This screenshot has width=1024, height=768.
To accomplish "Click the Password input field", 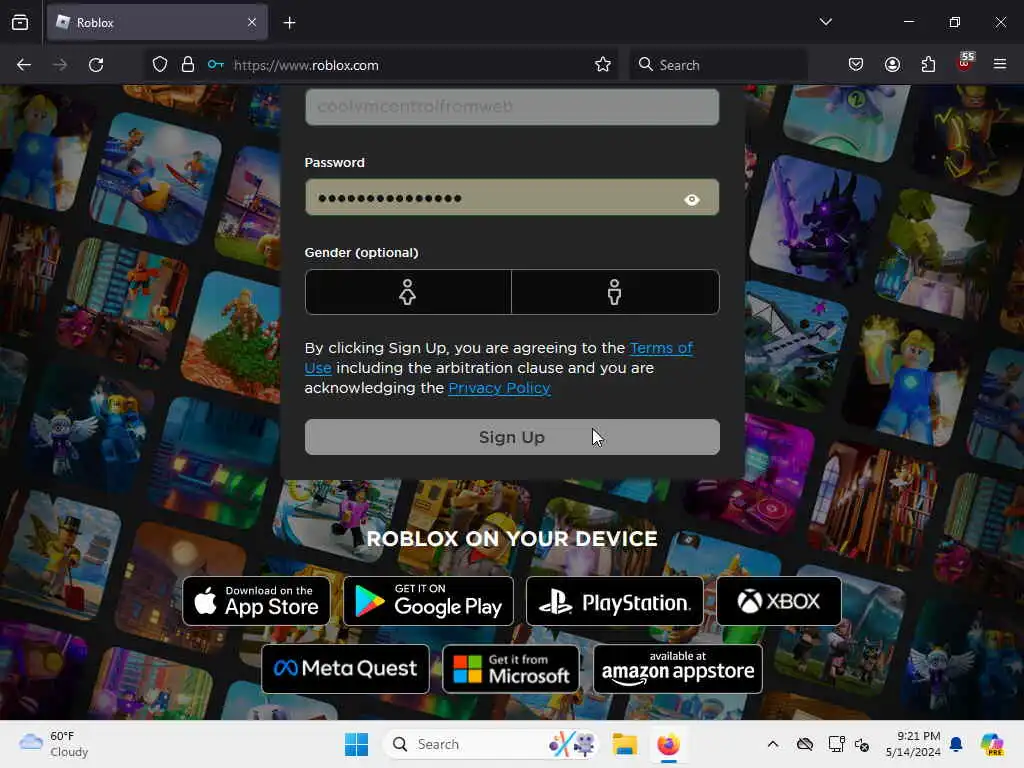I will pyautogui.click(x=512, y=197).
